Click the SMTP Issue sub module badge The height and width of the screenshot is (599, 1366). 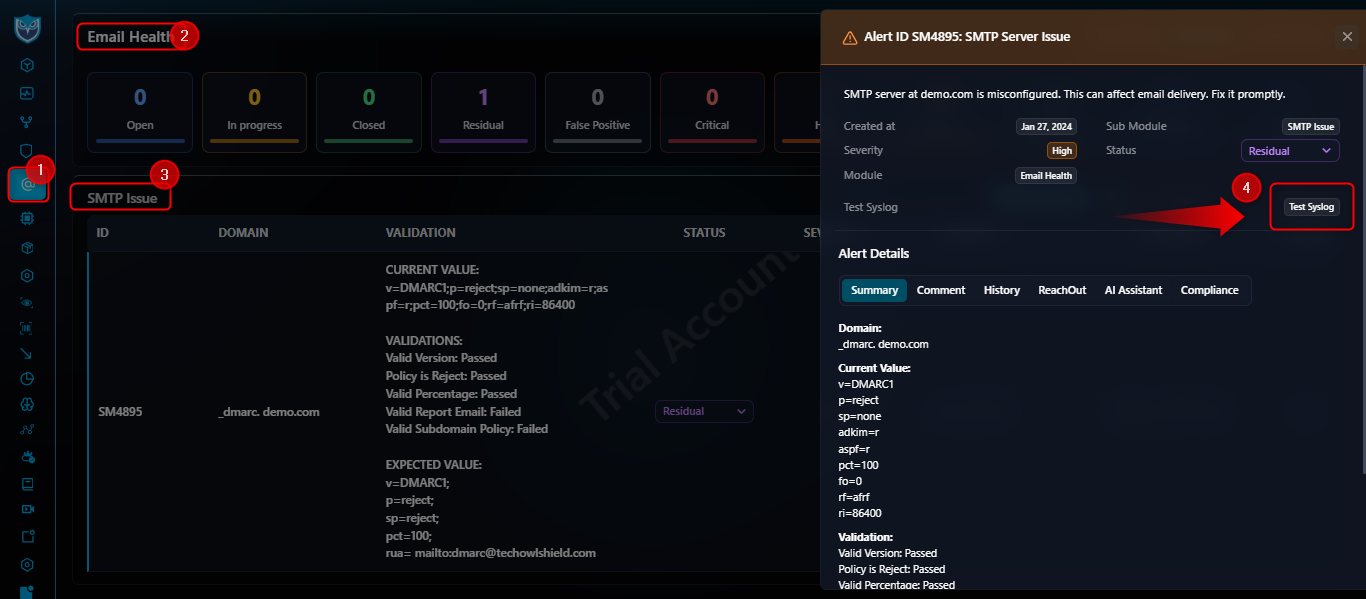click(1311, 127)
